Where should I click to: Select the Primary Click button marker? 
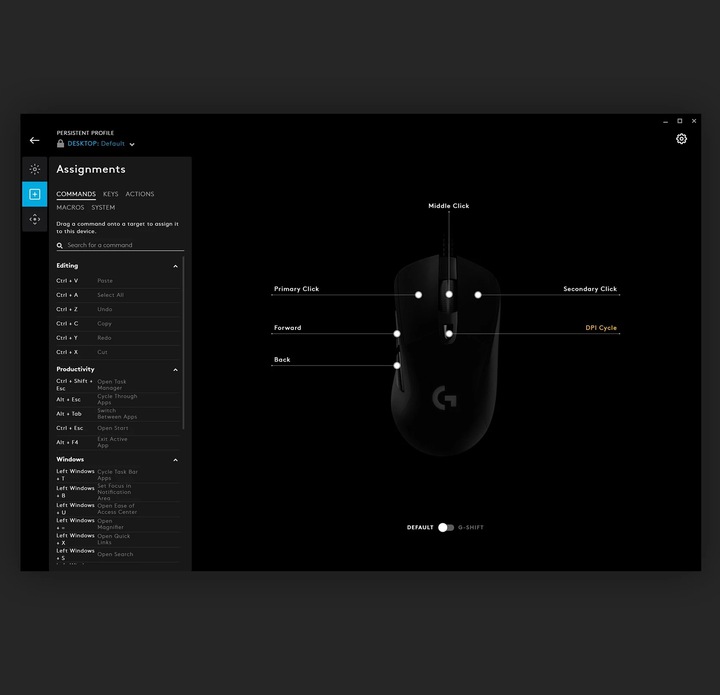click(x=418, y=295)
